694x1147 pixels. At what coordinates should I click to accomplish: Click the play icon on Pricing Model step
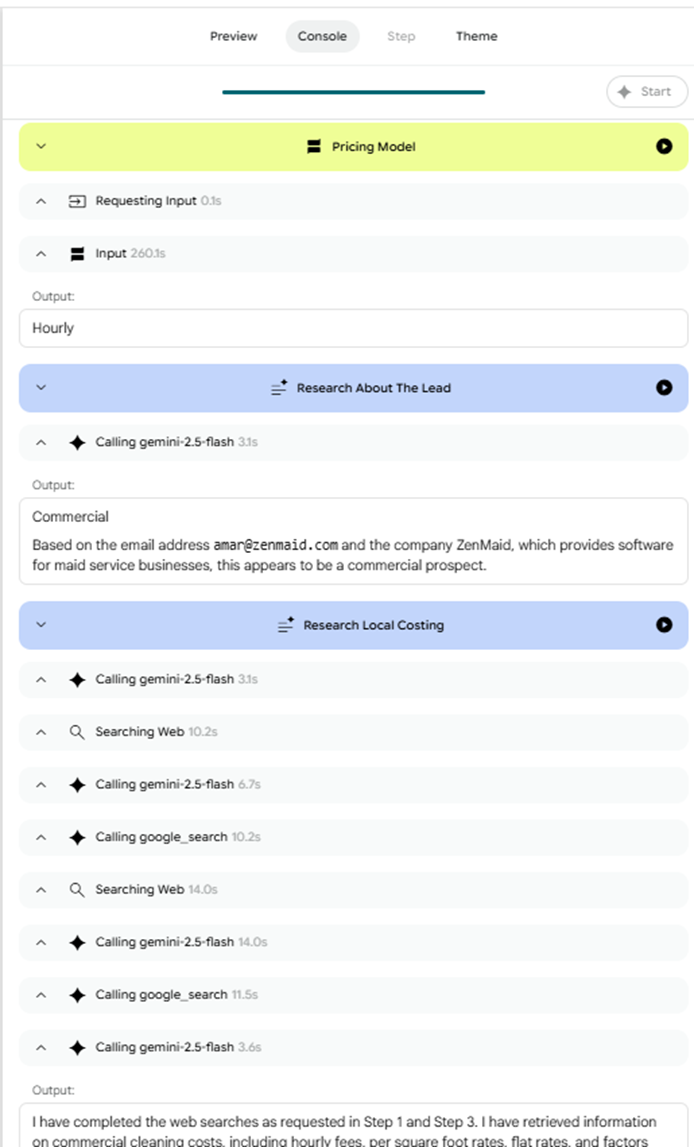pyautogui.click(x=664, y=146)
